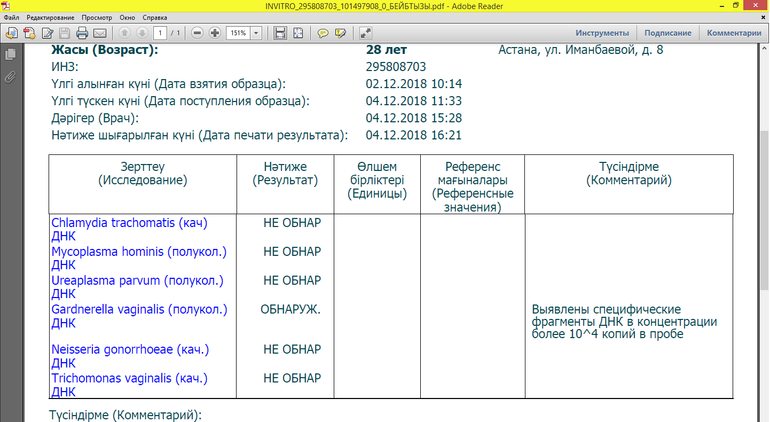Viewport: 770px width, 422px height.
Task: Open the Подписание pane
Action: click(x=668, y=33)
